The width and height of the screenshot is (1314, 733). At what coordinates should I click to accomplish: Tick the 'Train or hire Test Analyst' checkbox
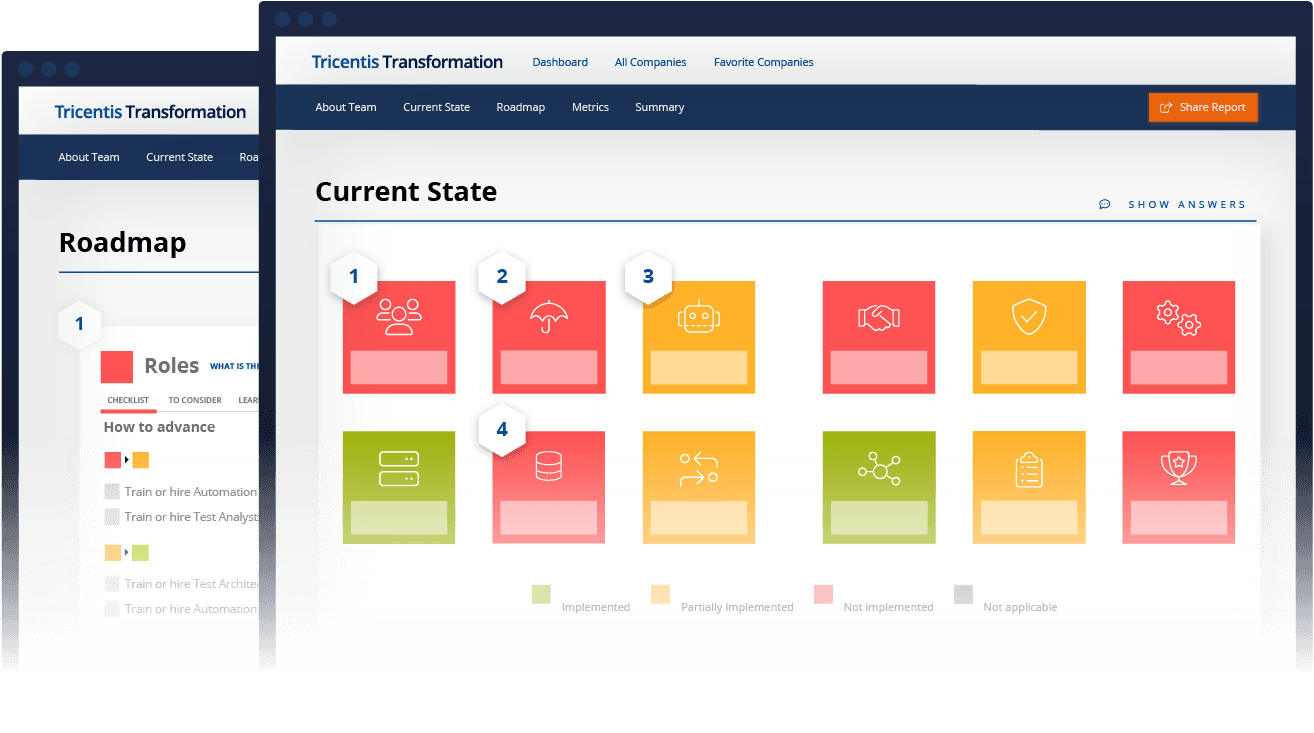112,517
